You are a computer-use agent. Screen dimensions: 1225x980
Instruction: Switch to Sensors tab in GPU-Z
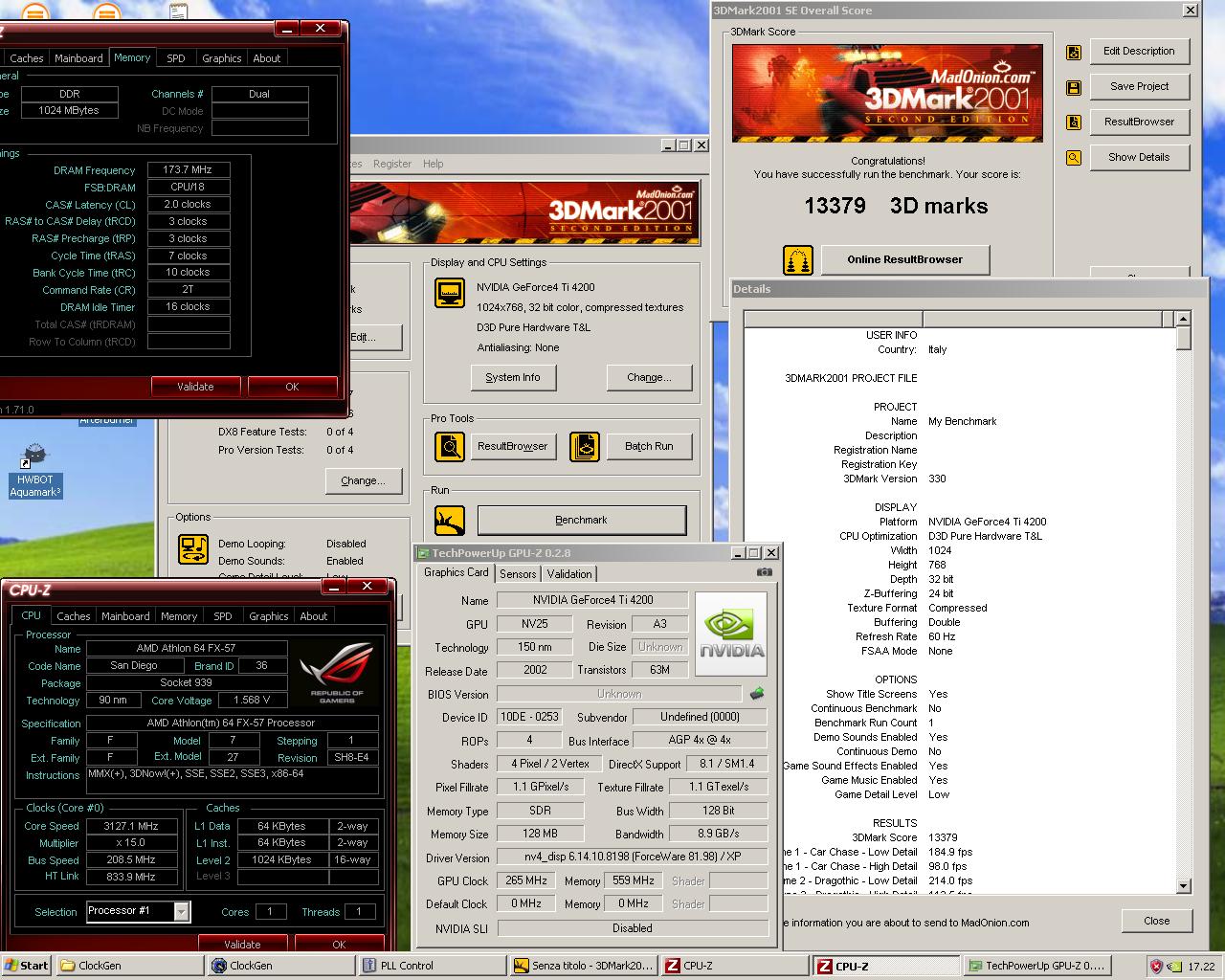(x=518, y=574)
